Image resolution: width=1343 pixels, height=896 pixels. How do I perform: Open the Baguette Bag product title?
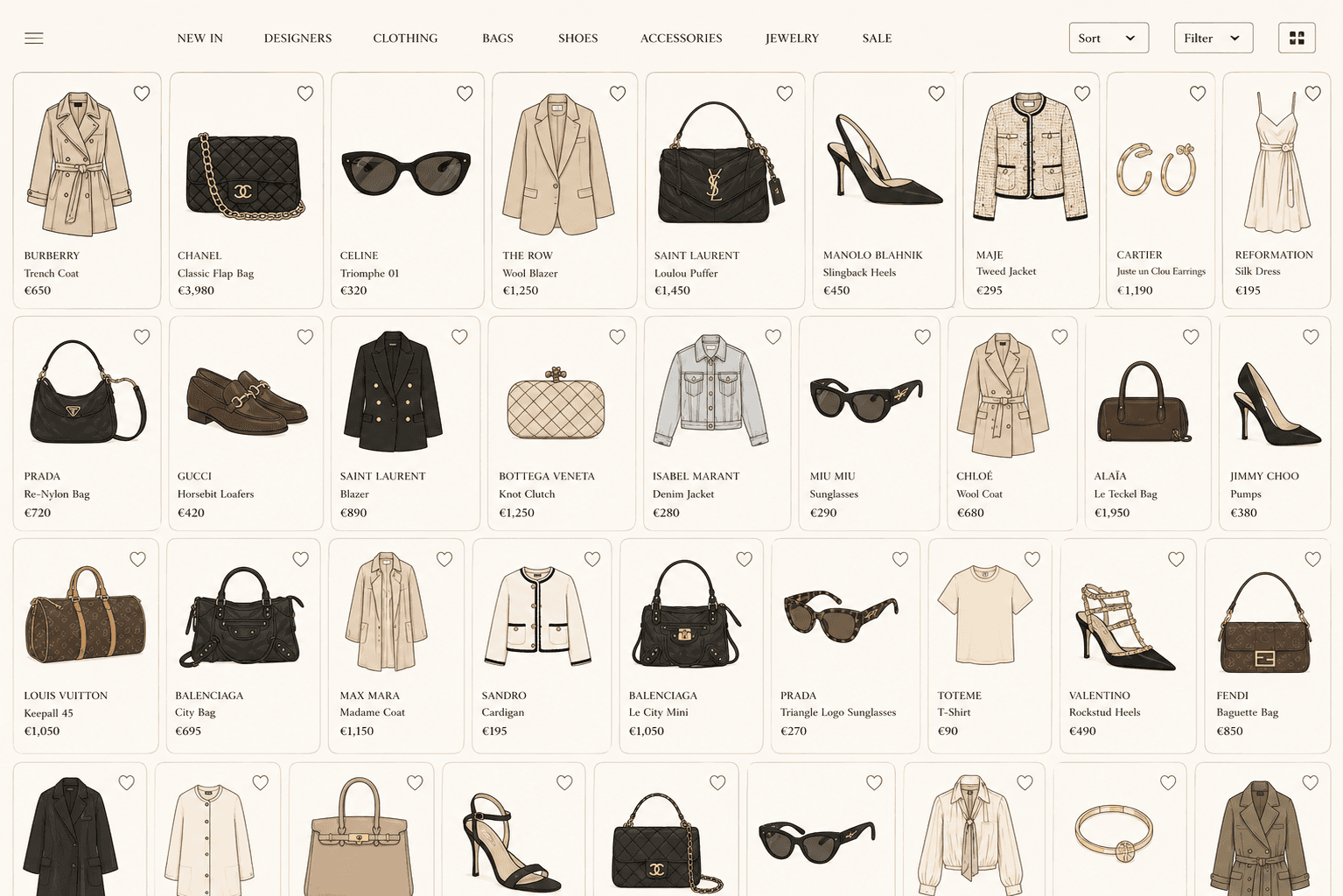(x=1247, y=712)
